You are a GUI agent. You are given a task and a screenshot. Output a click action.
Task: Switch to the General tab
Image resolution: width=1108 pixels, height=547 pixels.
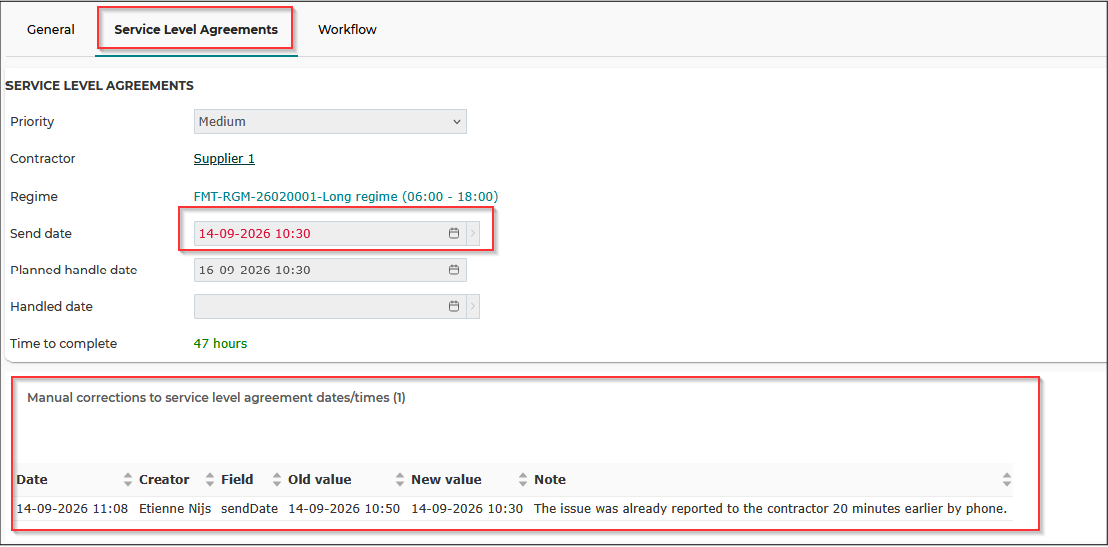click(51, 30)
